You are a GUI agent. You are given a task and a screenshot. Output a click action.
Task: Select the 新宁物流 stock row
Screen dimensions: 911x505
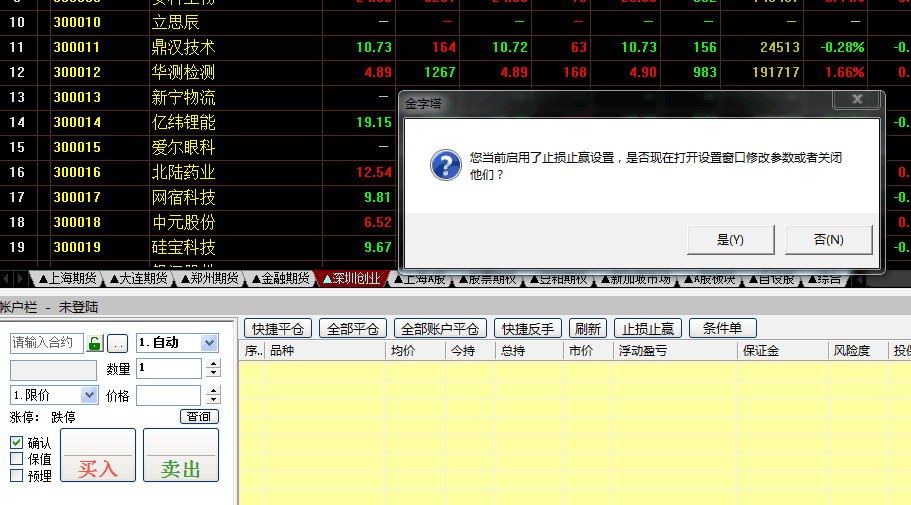click(199, 97)
